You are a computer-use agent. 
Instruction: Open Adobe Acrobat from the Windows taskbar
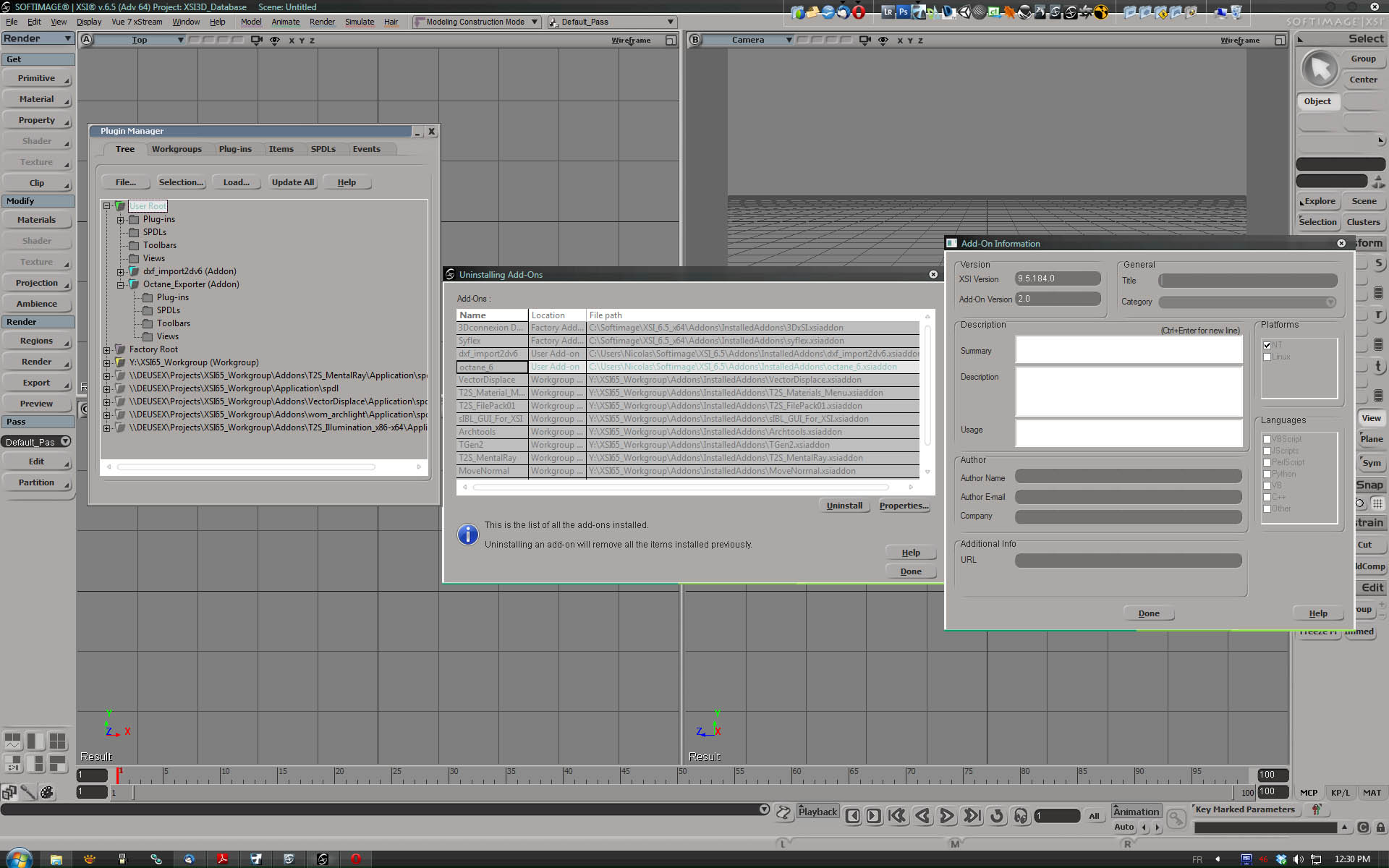pos(222,859)
